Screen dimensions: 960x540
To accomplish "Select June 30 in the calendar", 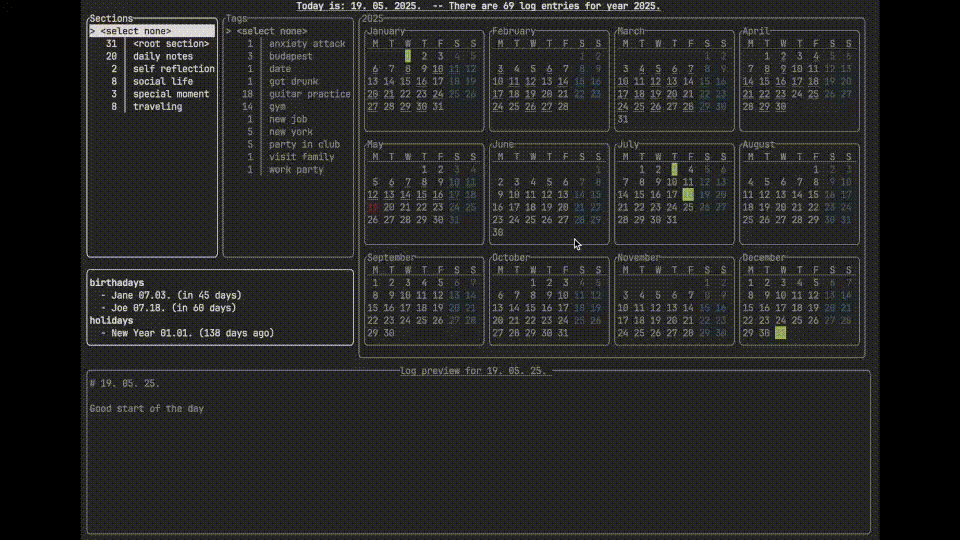I will pyautogui.click(x=498, y=232).
